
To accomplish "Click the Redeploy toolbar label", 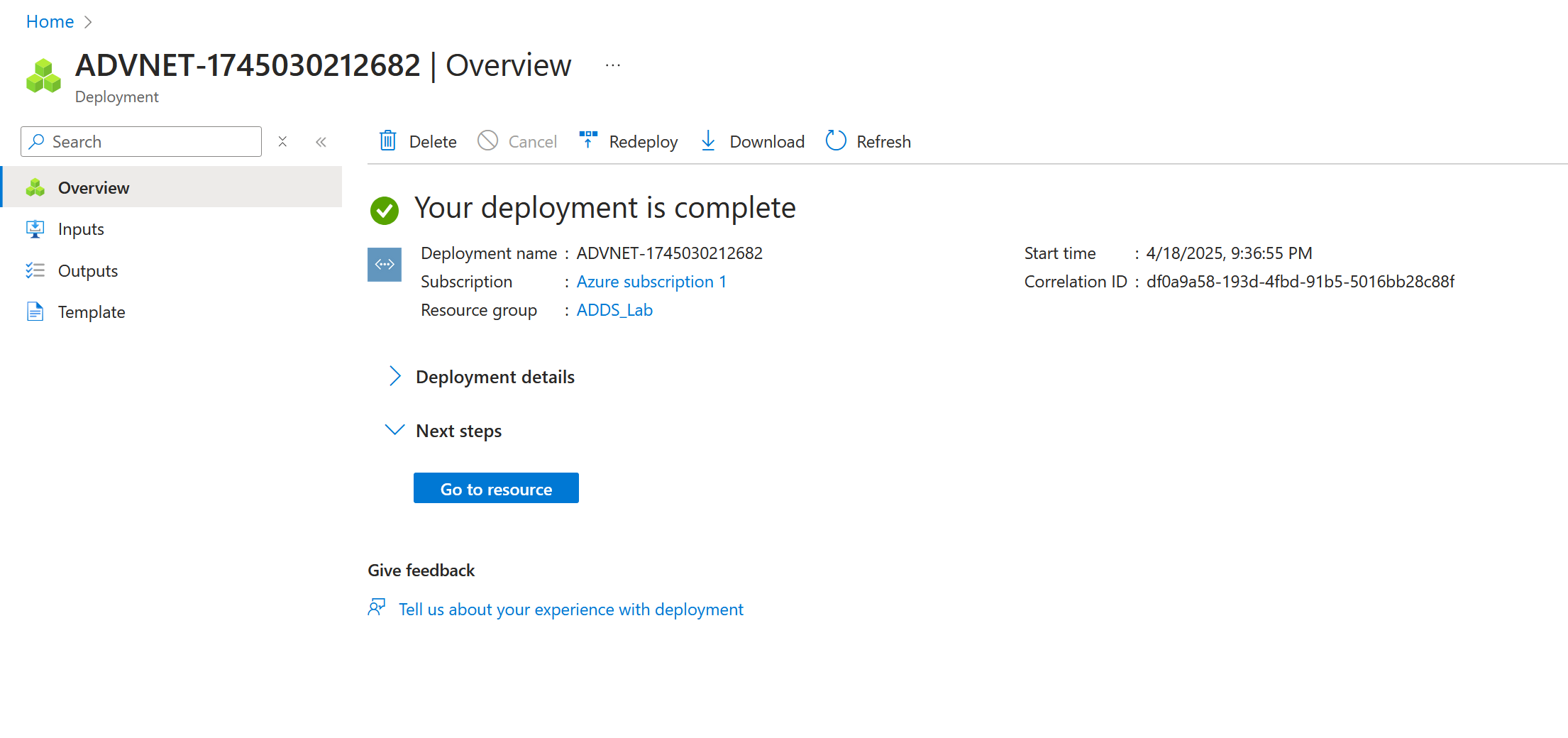I will pos(644,142).
